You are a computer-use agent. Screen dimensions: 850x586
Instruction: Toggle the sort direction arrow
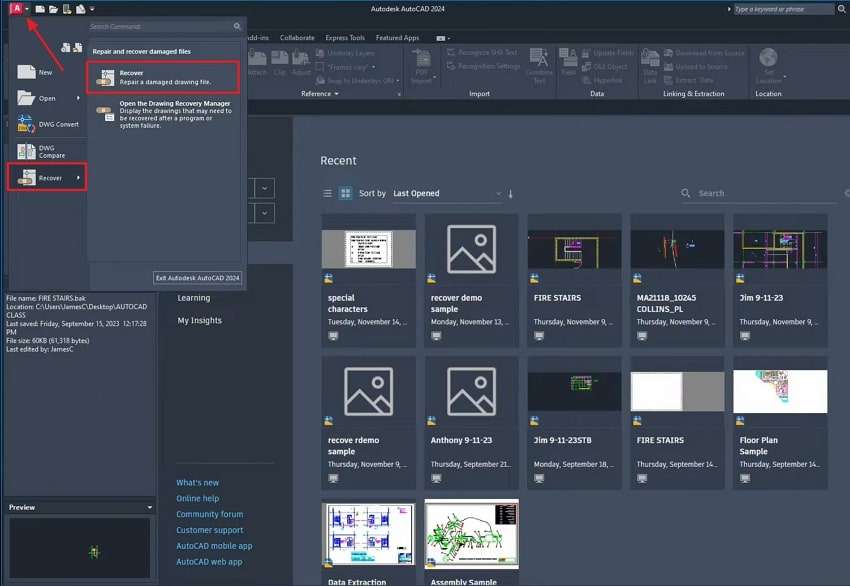(510, 194)
